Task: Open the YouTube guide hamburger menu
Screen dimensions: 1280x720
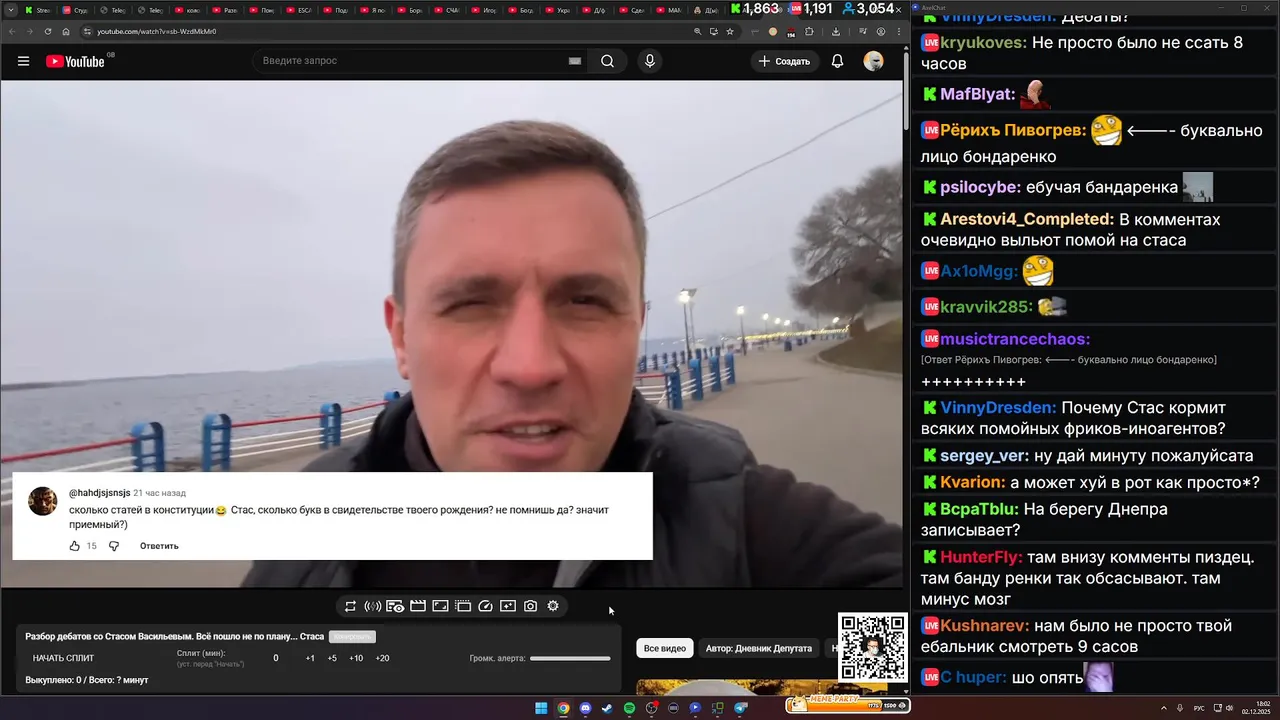Action: point(23,61)
